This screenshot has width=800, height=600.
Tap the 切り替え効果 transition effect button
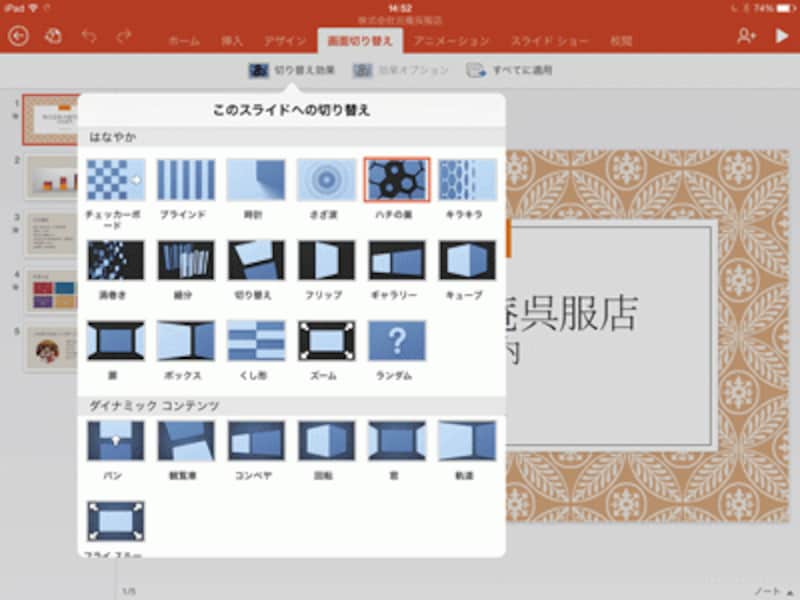(292, 70)
